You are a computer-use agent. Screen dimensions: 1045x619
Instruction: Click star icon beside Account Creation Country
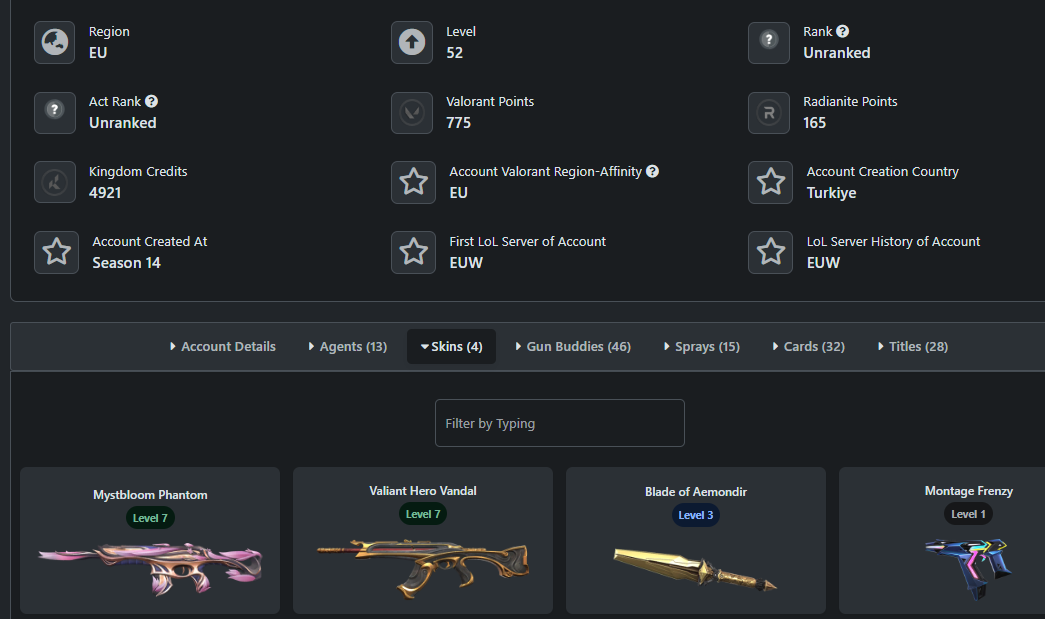[770, 182]
